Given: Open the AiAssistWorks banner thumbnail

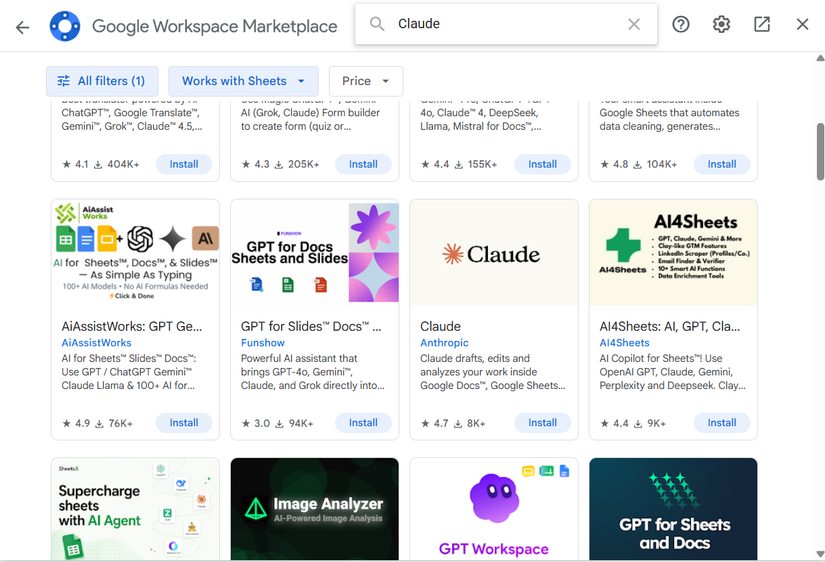Looking at the screenshot, I should 135,253.
